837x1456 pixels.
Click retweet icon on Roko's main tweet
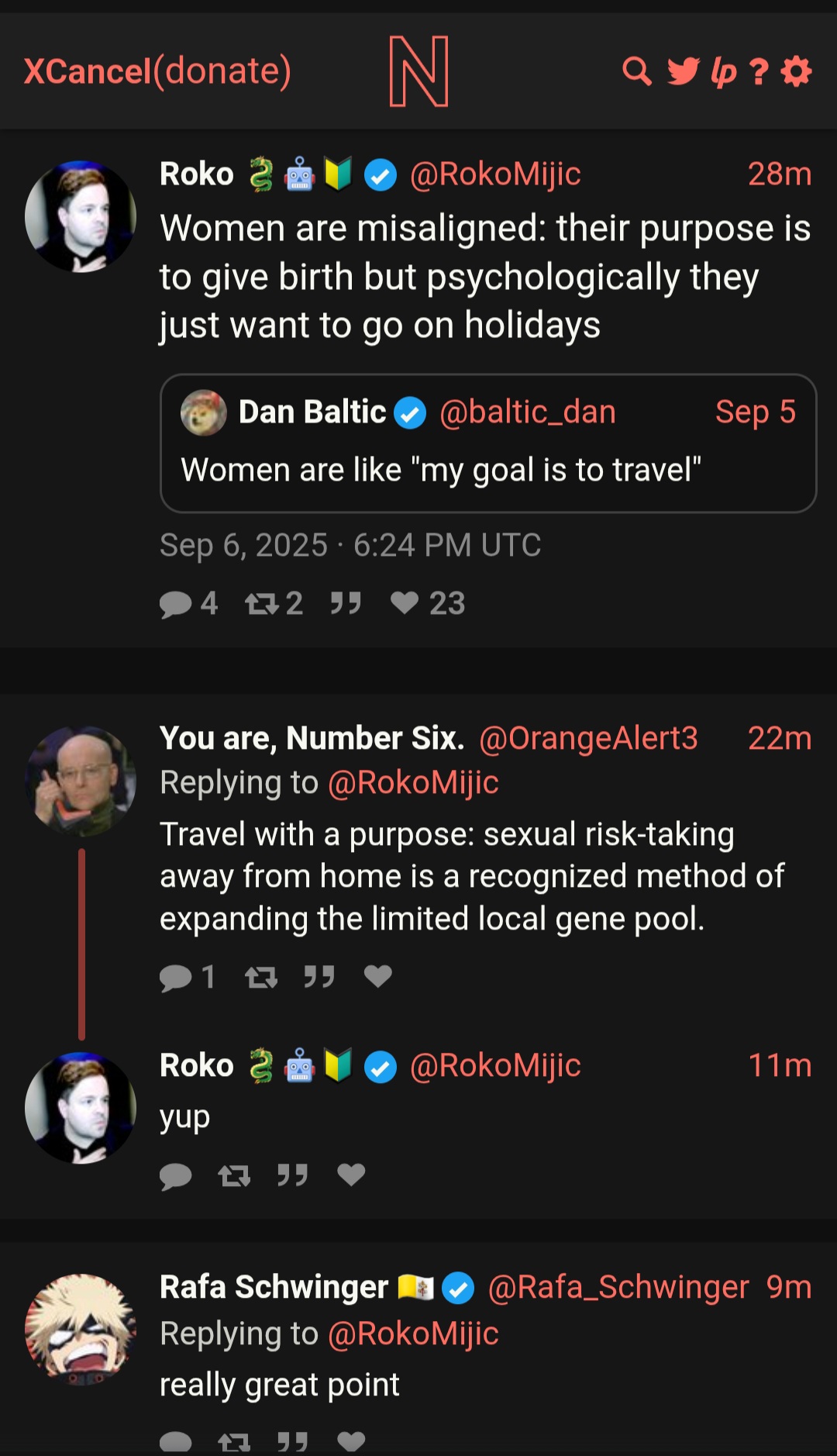[261, 604]
